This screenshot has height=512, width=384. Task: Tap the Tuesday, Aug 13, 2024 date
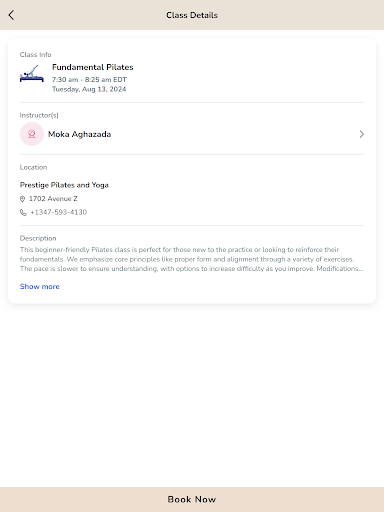pos(89,89)
